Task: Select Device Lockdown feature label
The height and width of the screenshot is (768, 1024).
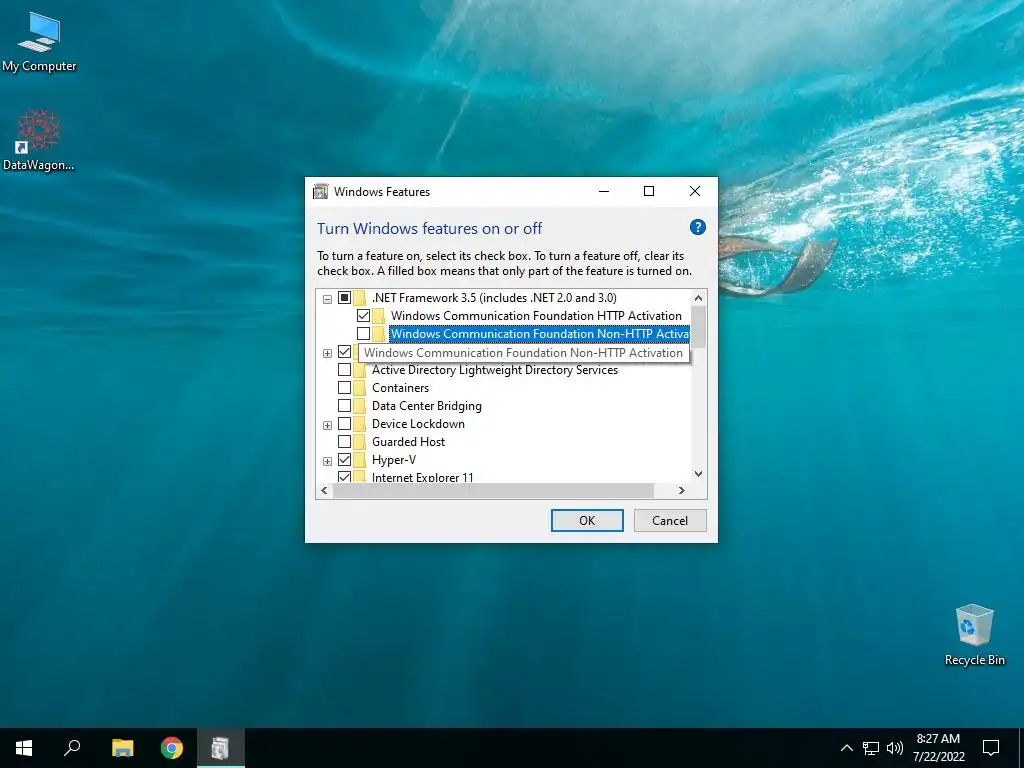Action: click(419, 424)
